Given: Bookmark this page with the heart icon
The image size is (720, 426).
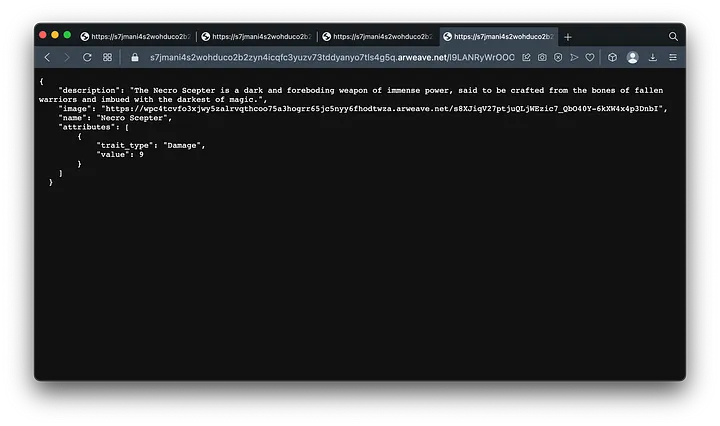Looking at the screenshot, I should click(x=590, y=58).
